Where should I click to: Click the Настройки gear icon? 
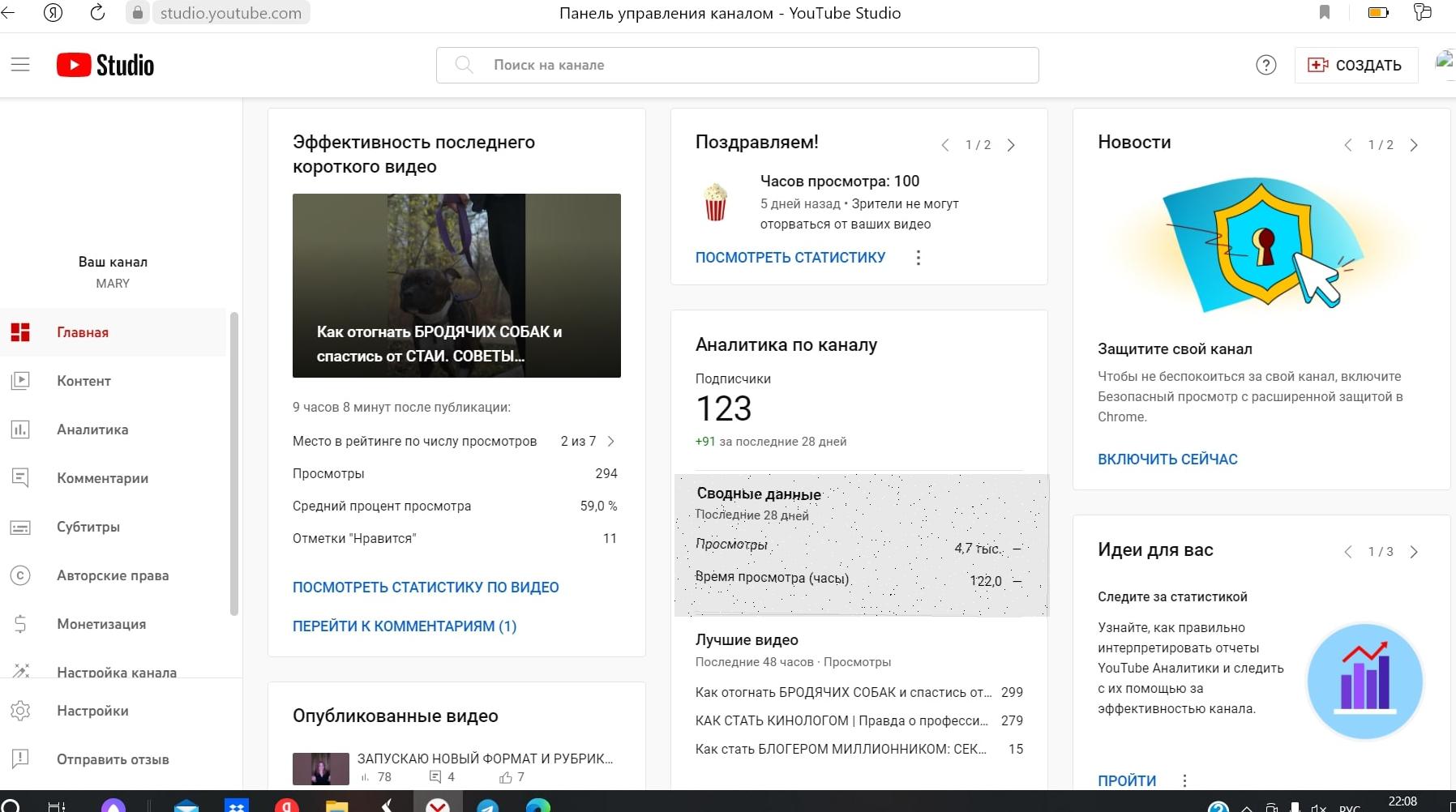coord(20,711)
